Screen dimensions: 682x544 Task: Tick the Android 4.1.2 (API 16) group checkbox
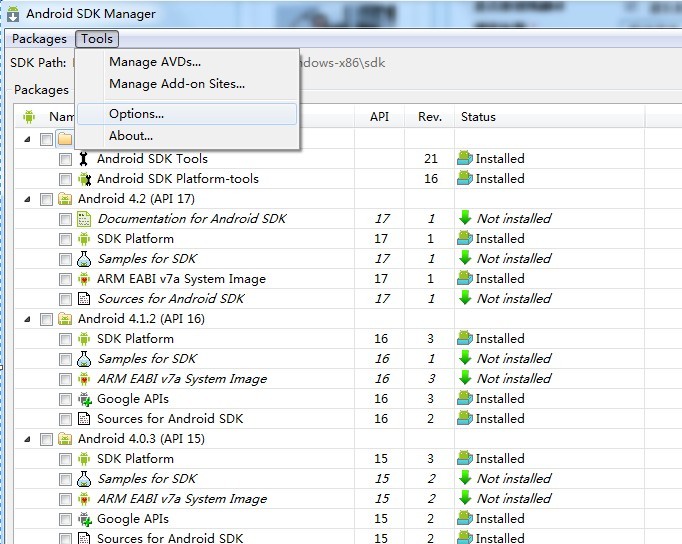(x=46, y=319)
